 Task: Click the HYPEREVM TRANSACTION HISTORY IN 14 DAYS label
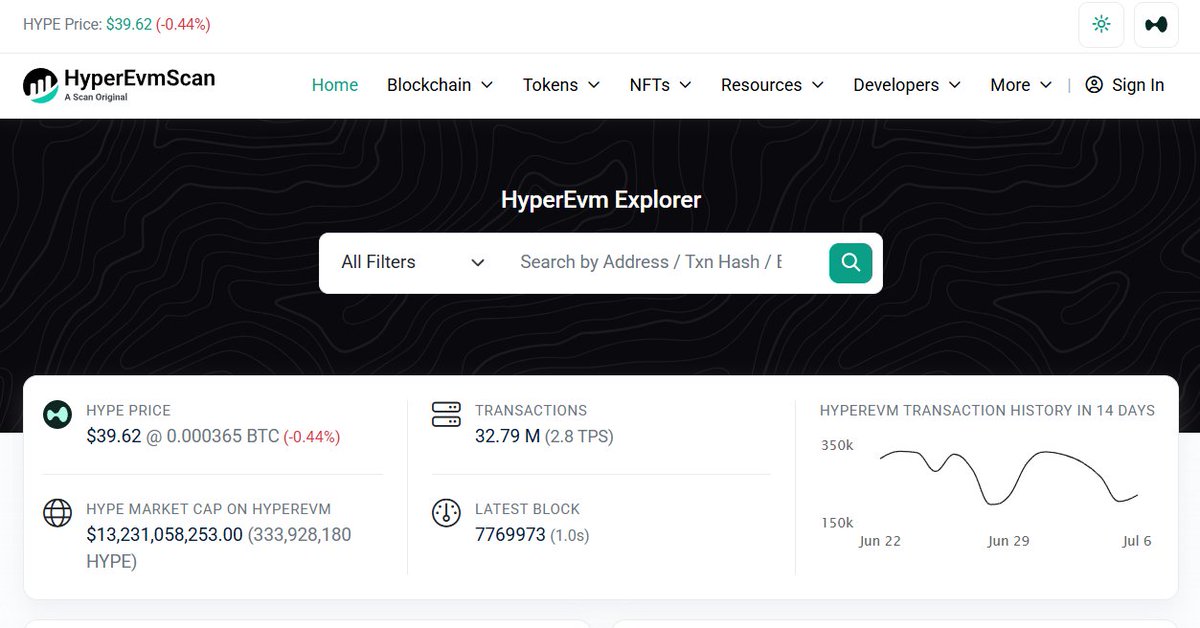coord(987,410)
